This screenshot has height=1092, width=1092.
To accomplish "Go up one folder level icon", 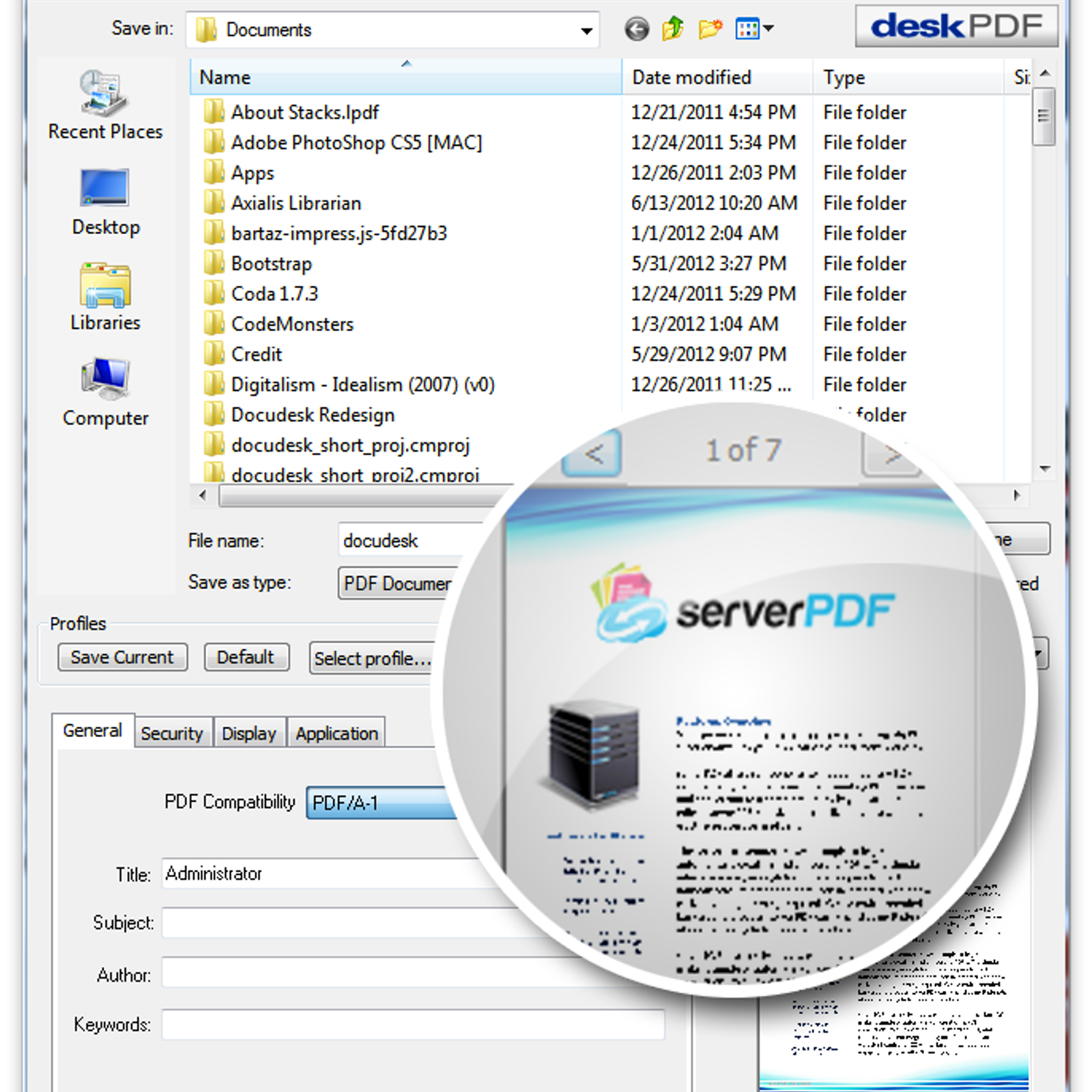I will pos(673,29).
